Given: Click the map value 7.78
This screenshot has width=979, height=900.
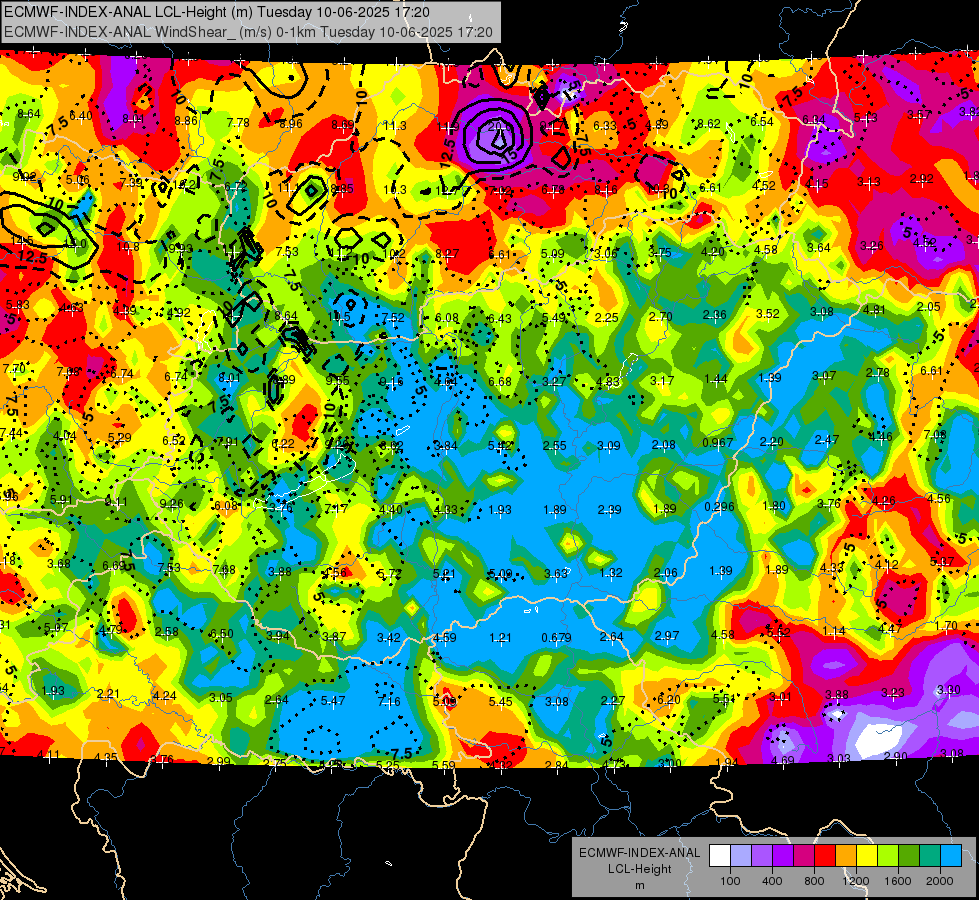Looking at the screenshot, I should [x=238, y=123].
